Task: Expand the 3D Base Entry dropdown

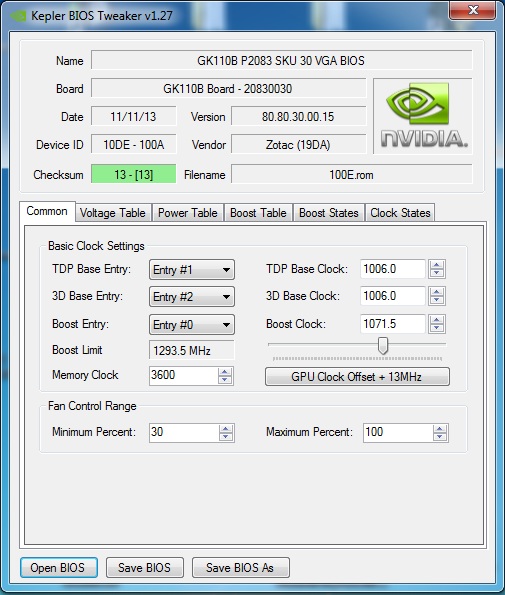Action: tap(192, 297)
